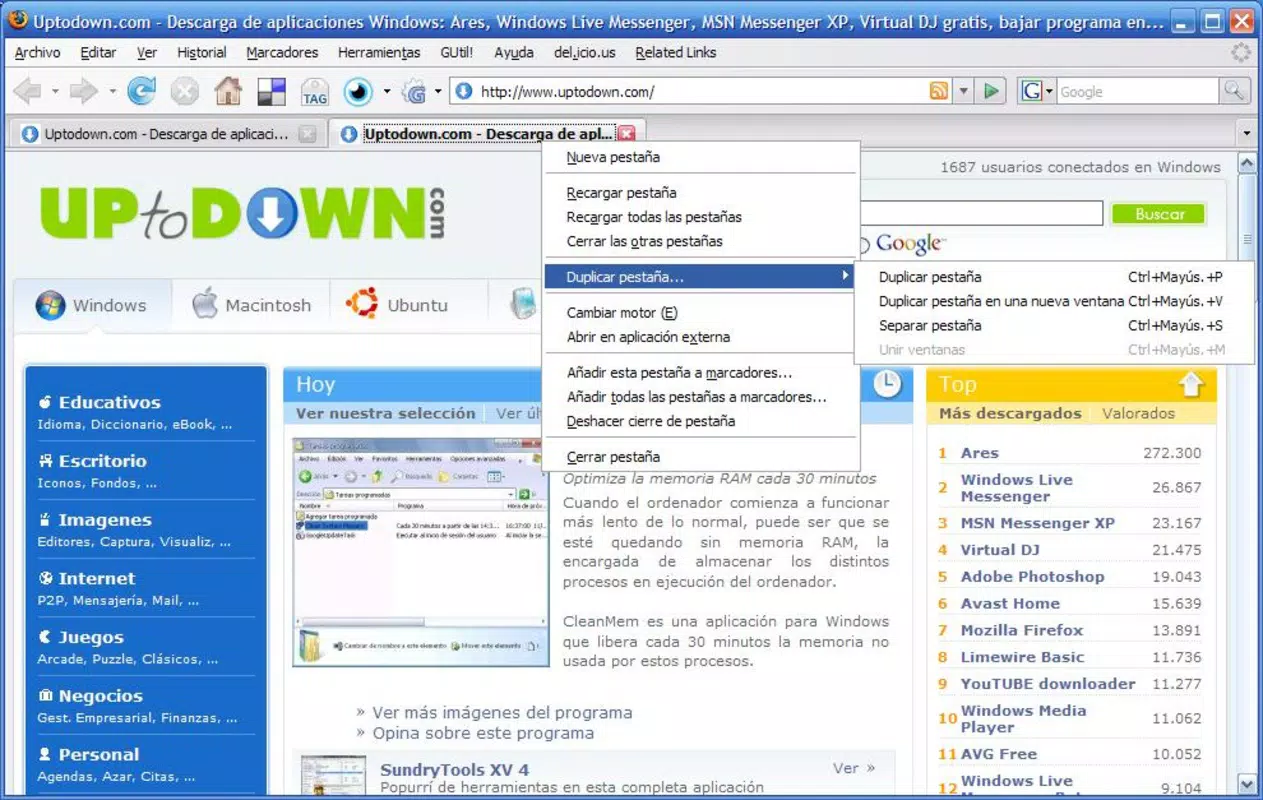This screenshot has height=800, width=1263.
Task: Click the scrollbar down arrow
Action: (1247, 783)
